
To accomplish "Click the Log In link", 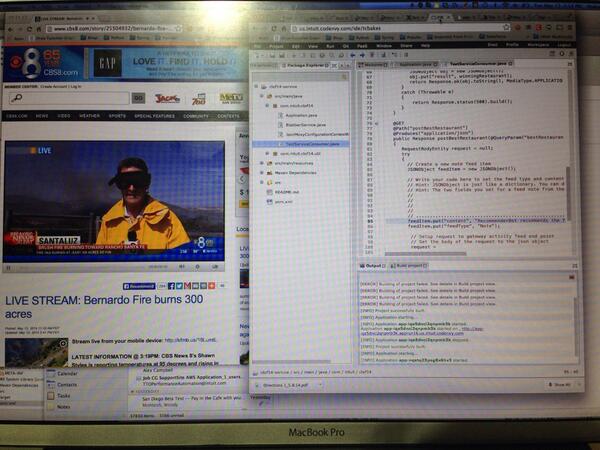I will 76,86.
